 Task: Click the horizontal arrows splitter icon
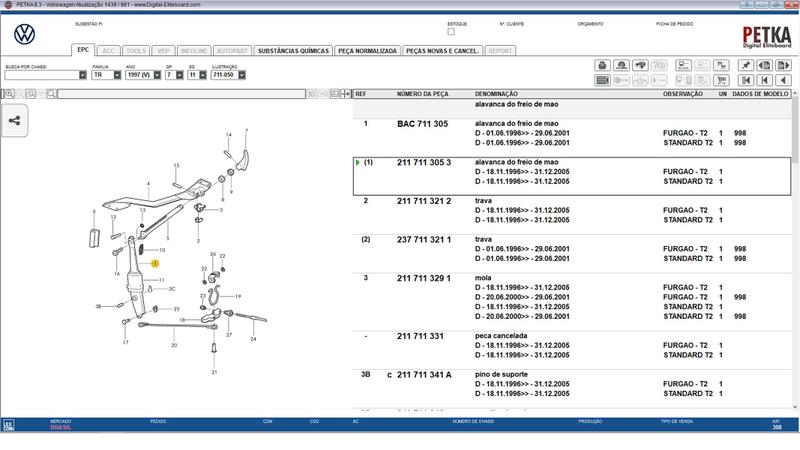coord(345,94)
